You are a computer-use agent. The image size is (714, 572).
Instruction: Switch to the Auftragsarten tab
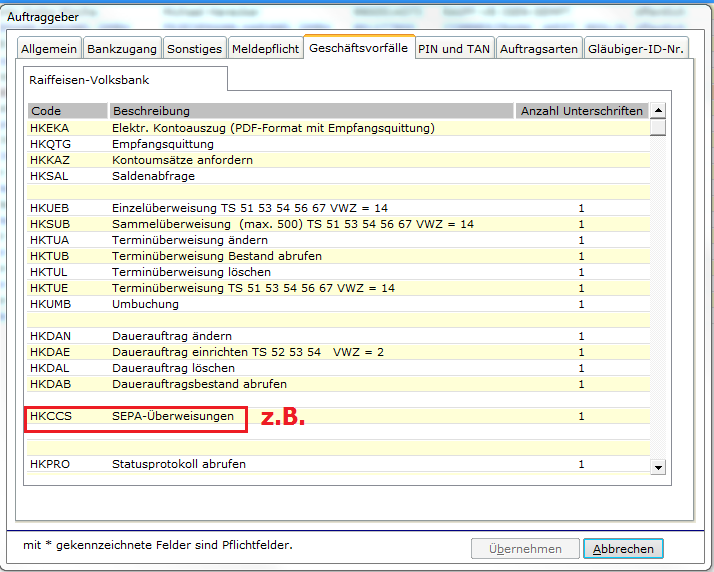tap(539, 49)
